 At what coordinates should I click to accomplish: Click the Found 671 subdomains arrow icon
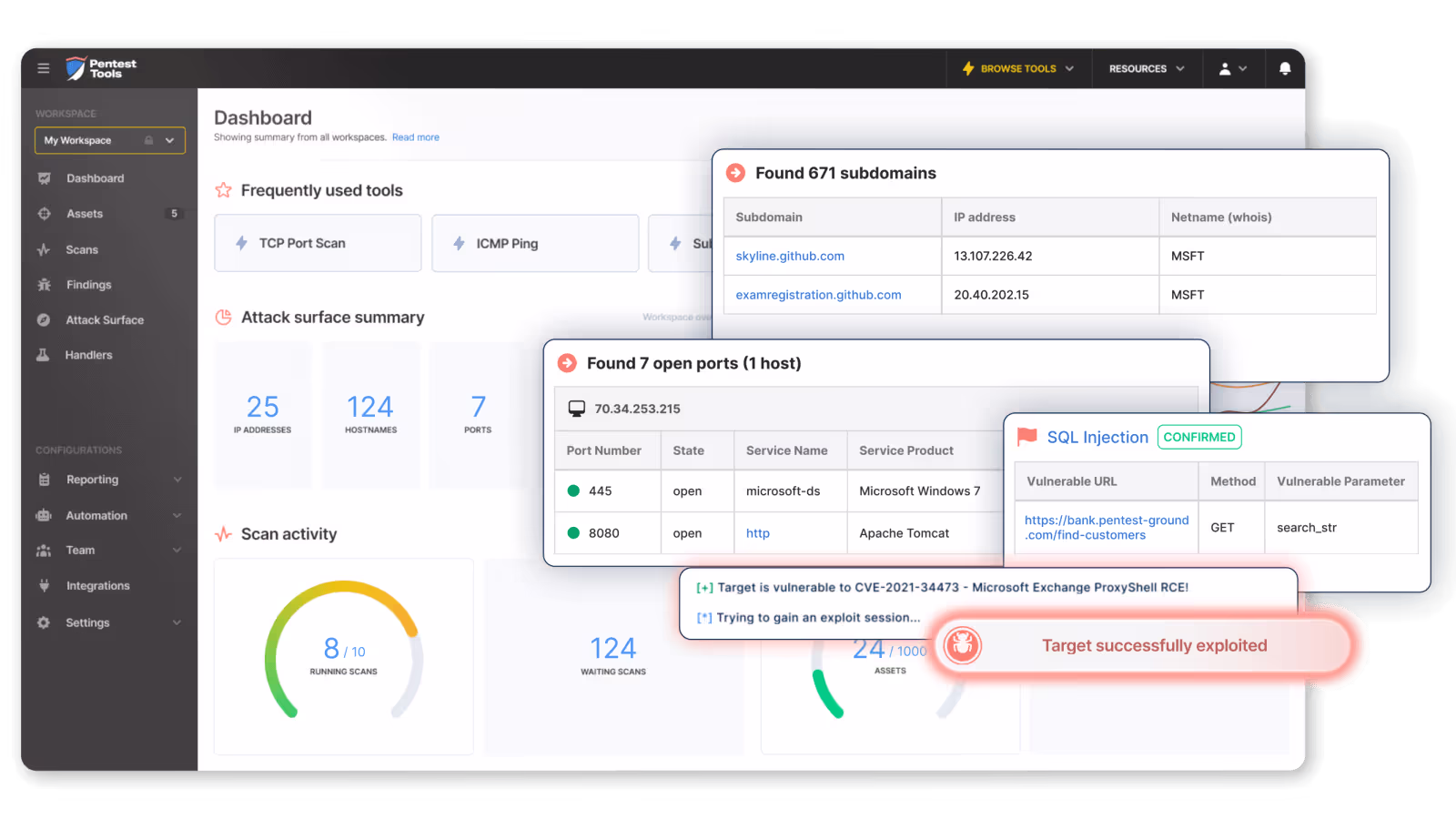pos(735,173)
